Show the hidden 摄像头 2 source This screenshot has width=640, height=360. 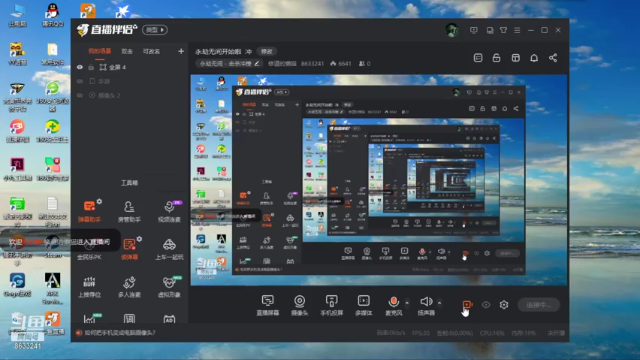coord(80,95)
